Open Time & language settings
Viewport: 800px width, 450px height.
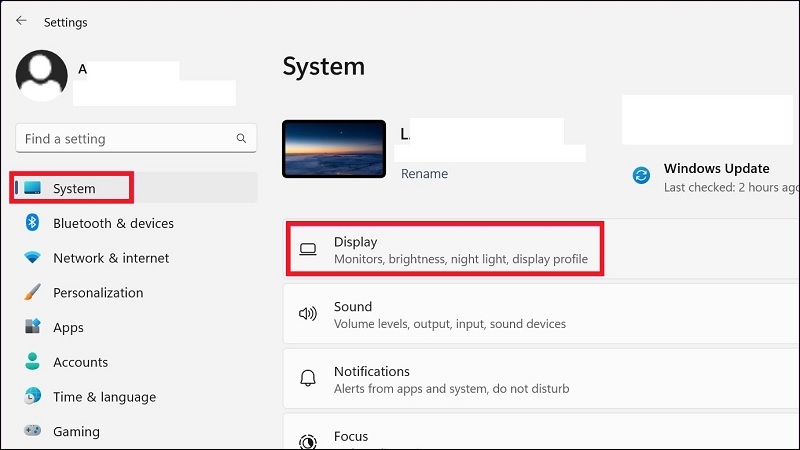click(136, 396)
